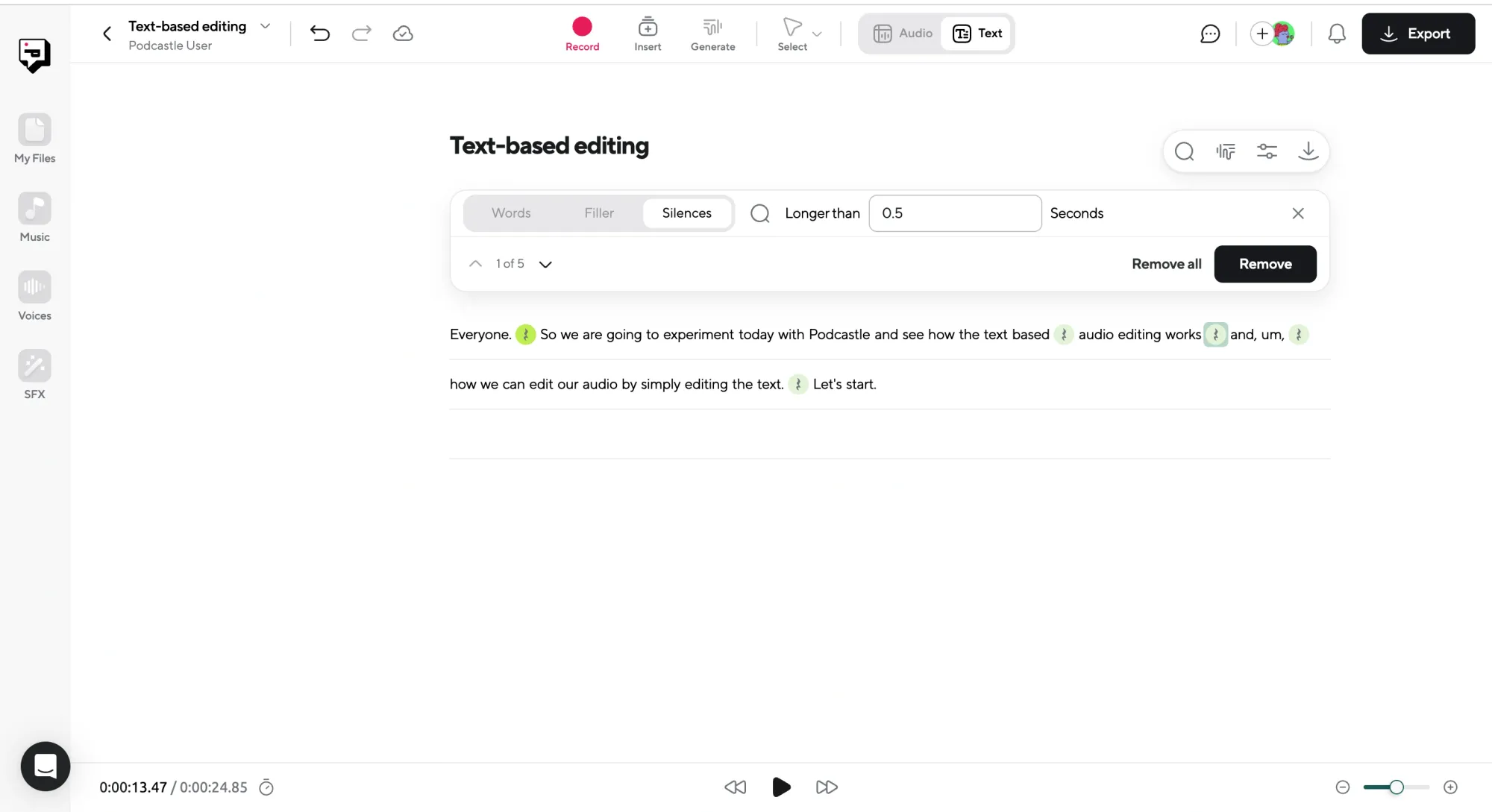Expand the Select tool dropdown
The height and width of the screenshot is (812, 1492).
pyautogui.click(x=815, y=34)
